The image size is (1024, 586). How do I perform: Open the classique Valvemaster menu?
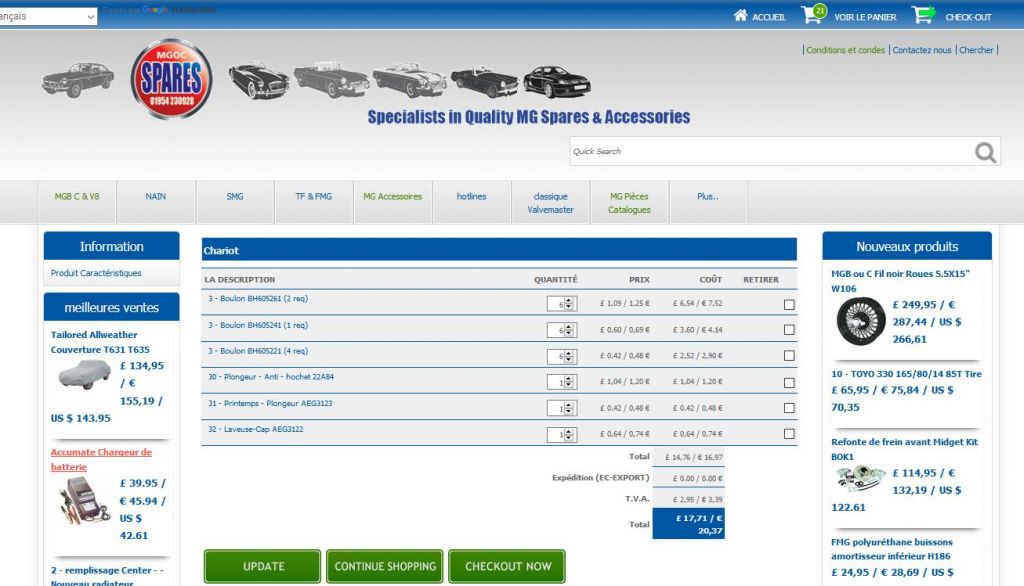coord(551,203)
